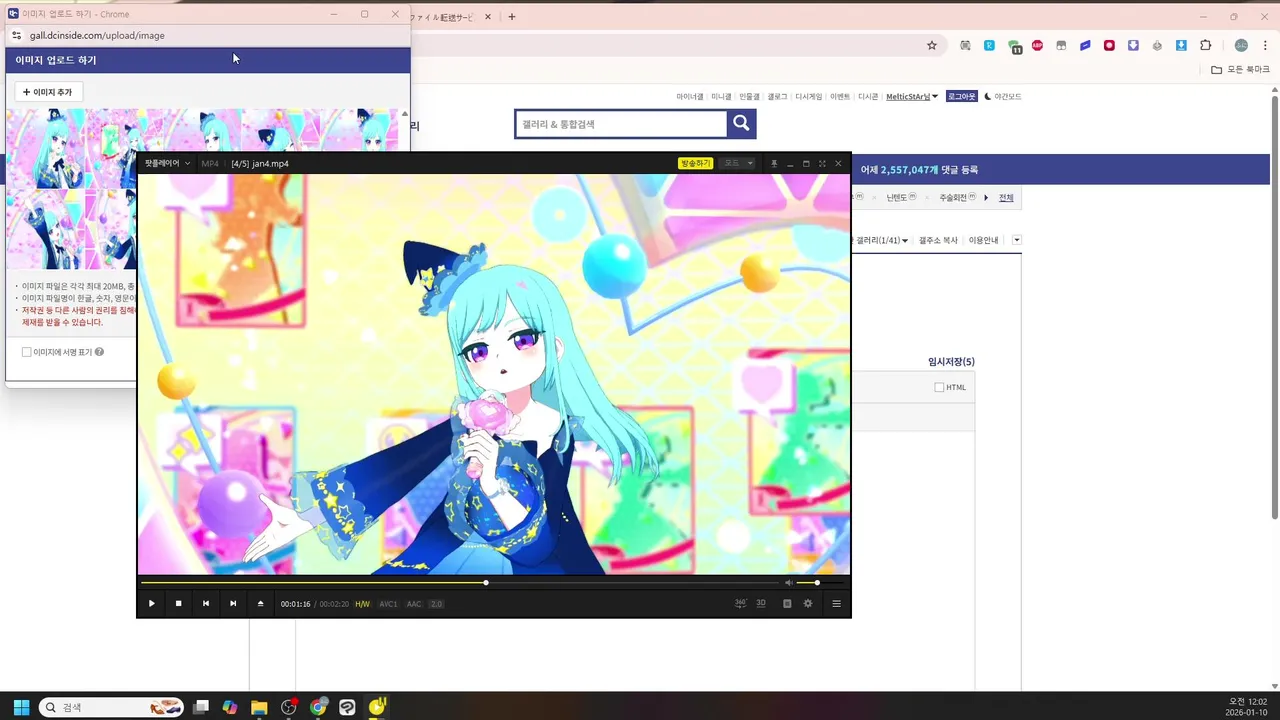Click 이용안내 menu item
1280x720 pixels.
coord(983,240)
